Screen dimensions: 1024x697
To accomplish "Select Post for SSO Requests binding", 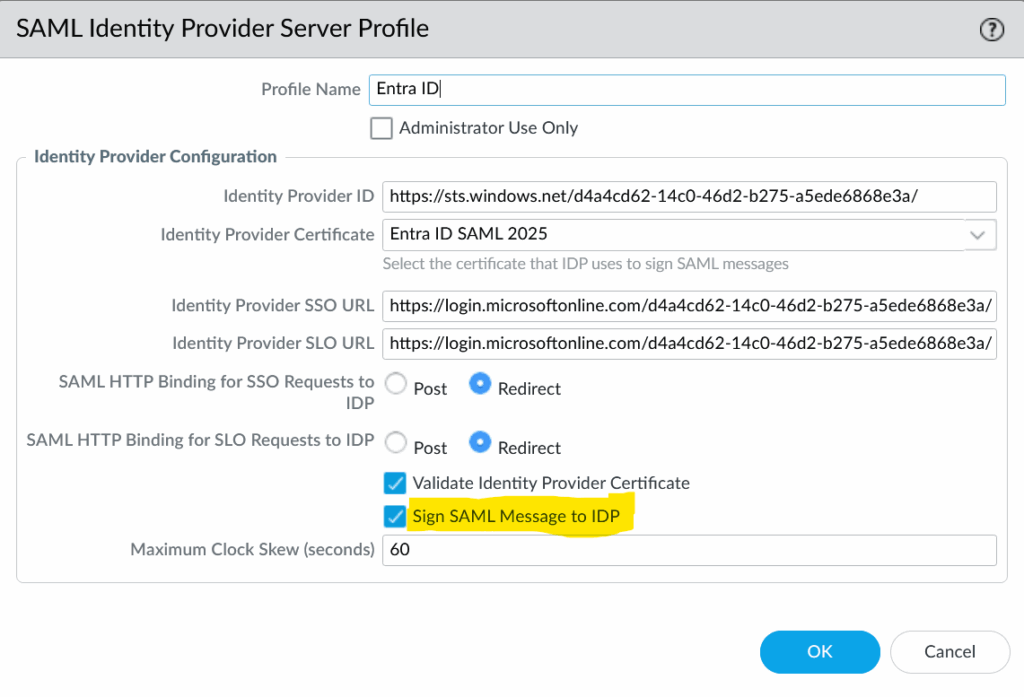I will (397, 386).
